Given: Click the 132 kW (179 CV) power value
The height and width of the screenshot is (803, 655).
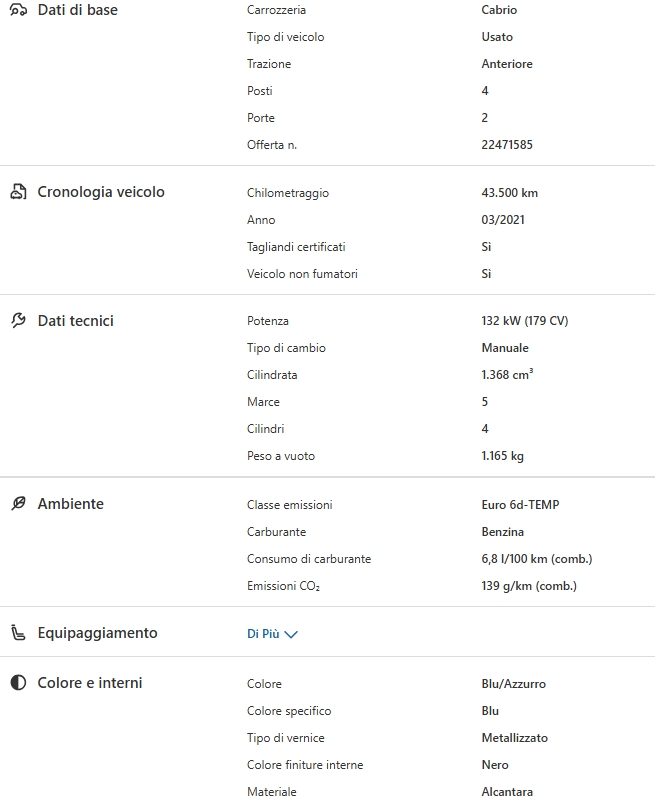Looking at the screenshot, I should [x=524, y=321].
